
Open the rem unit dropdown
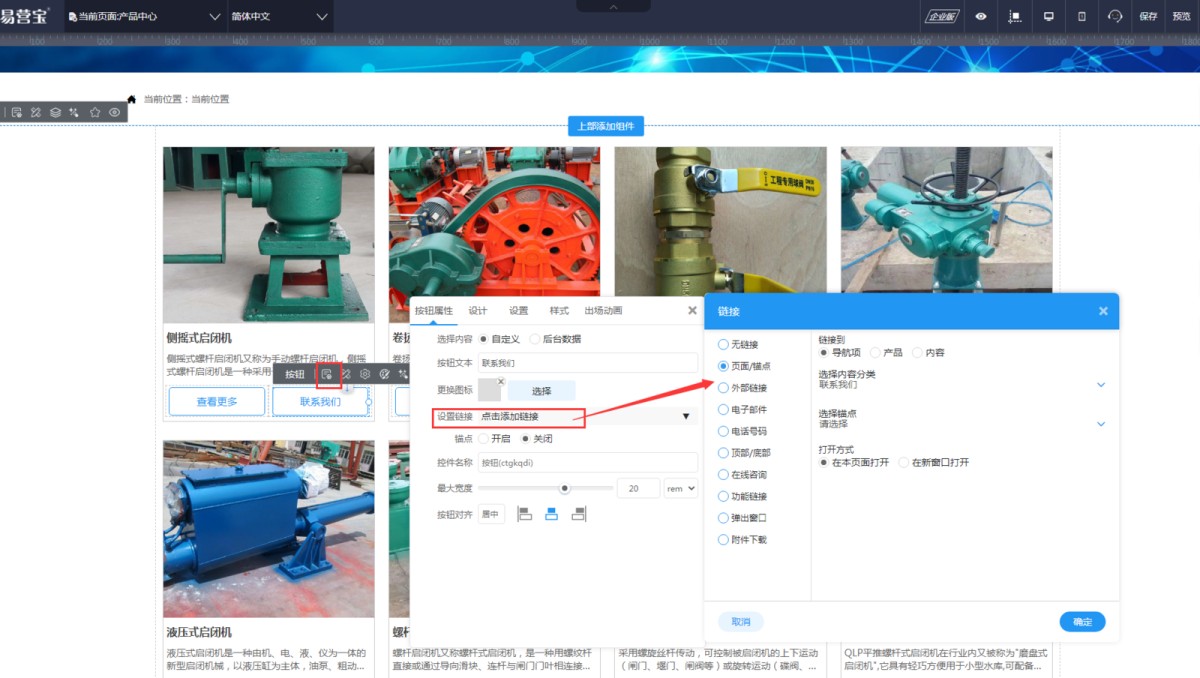[680, 488]
